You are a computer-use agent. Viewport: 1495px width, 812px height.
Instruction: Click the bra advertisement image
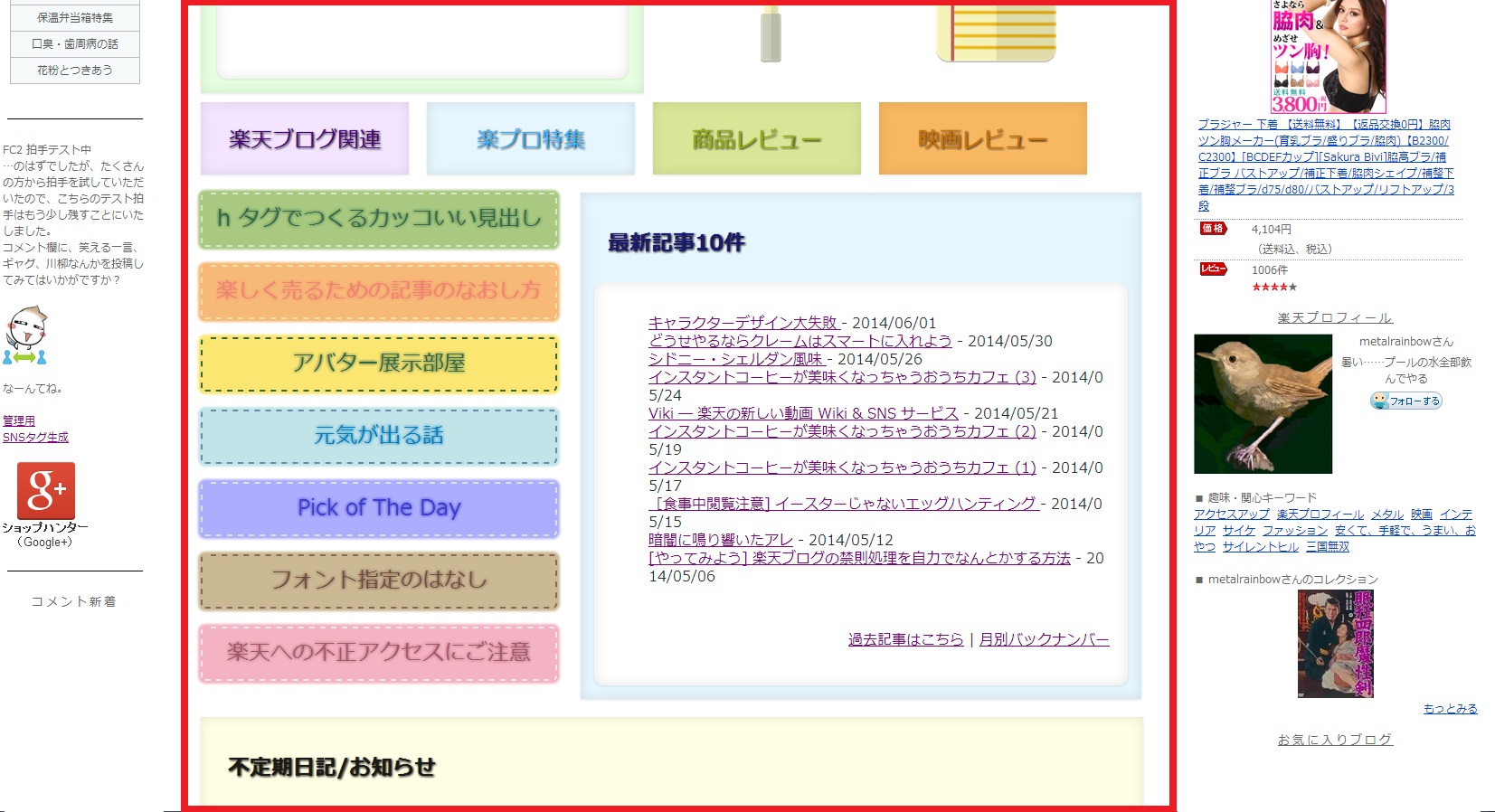(x=1329, y=56)
